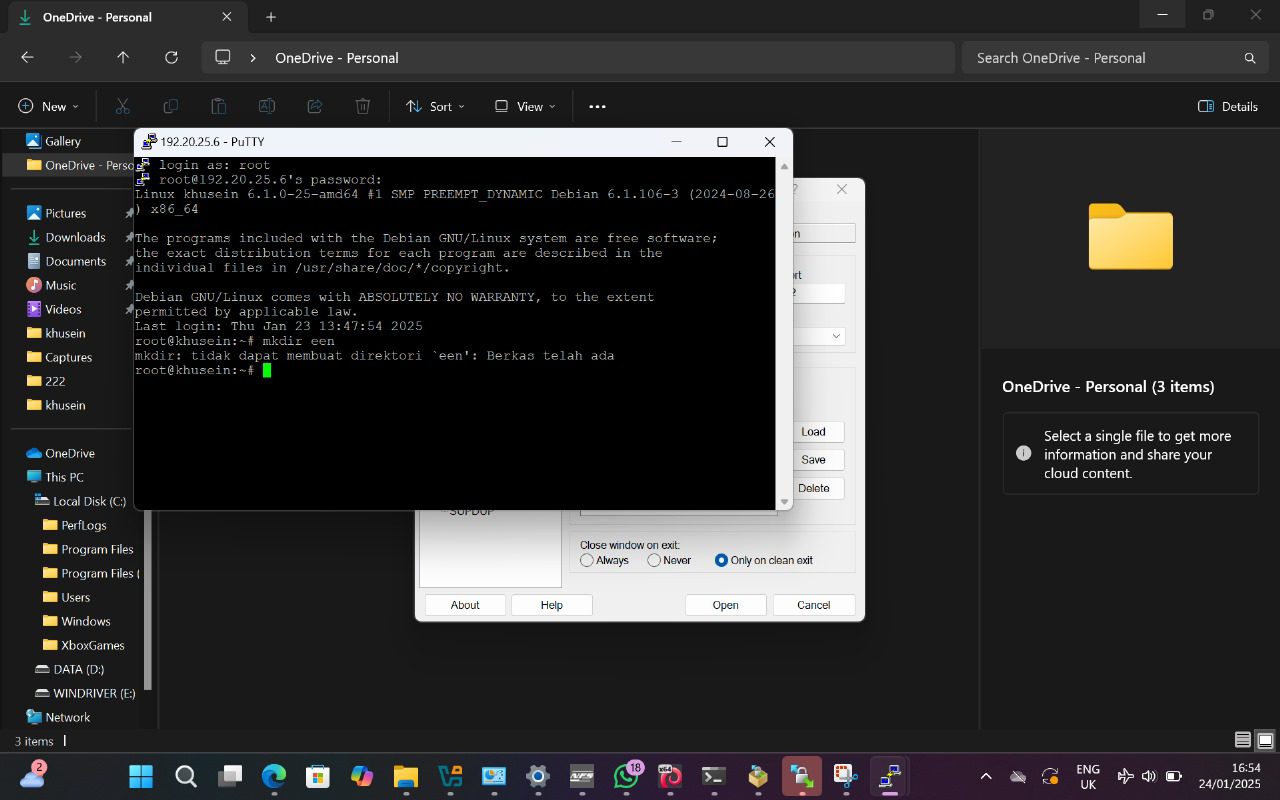Click the Refresh icon in Explorer navigation
This screenshot has height=800, width=1280.
click(171, 58)
